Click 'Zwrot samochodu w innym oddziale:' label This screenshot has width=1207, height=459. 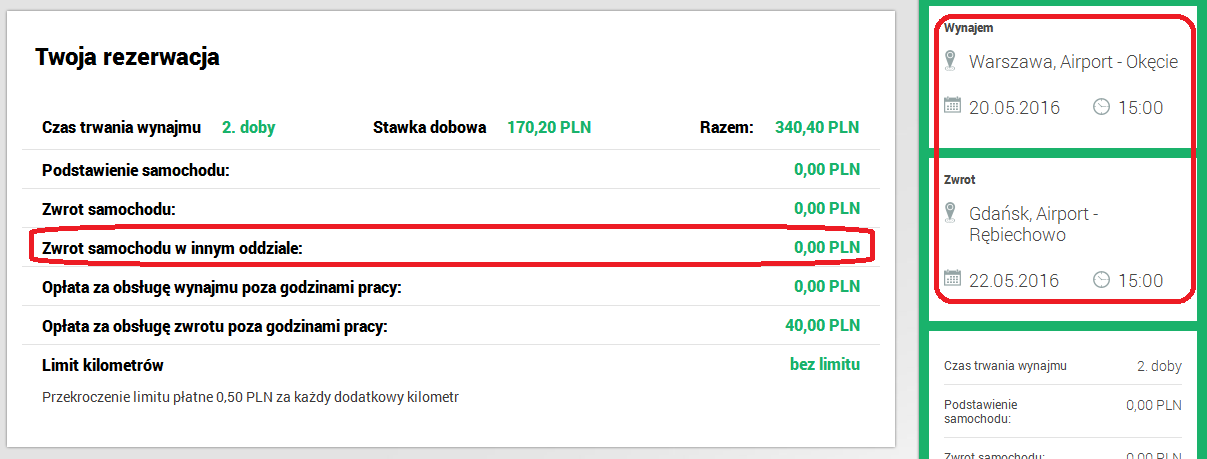pyautogui.click(x=172, y=247)
